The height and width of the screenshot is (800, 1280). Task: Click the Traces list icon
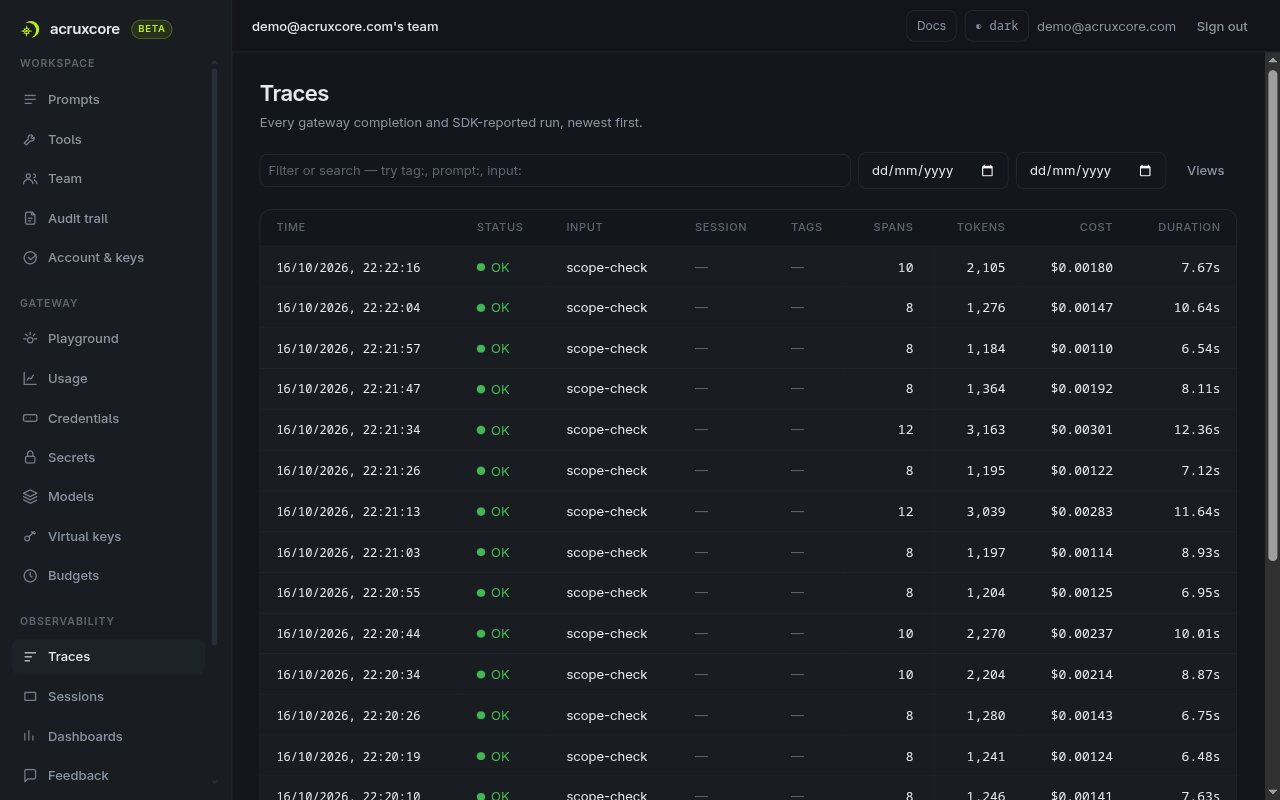[30, 657]
